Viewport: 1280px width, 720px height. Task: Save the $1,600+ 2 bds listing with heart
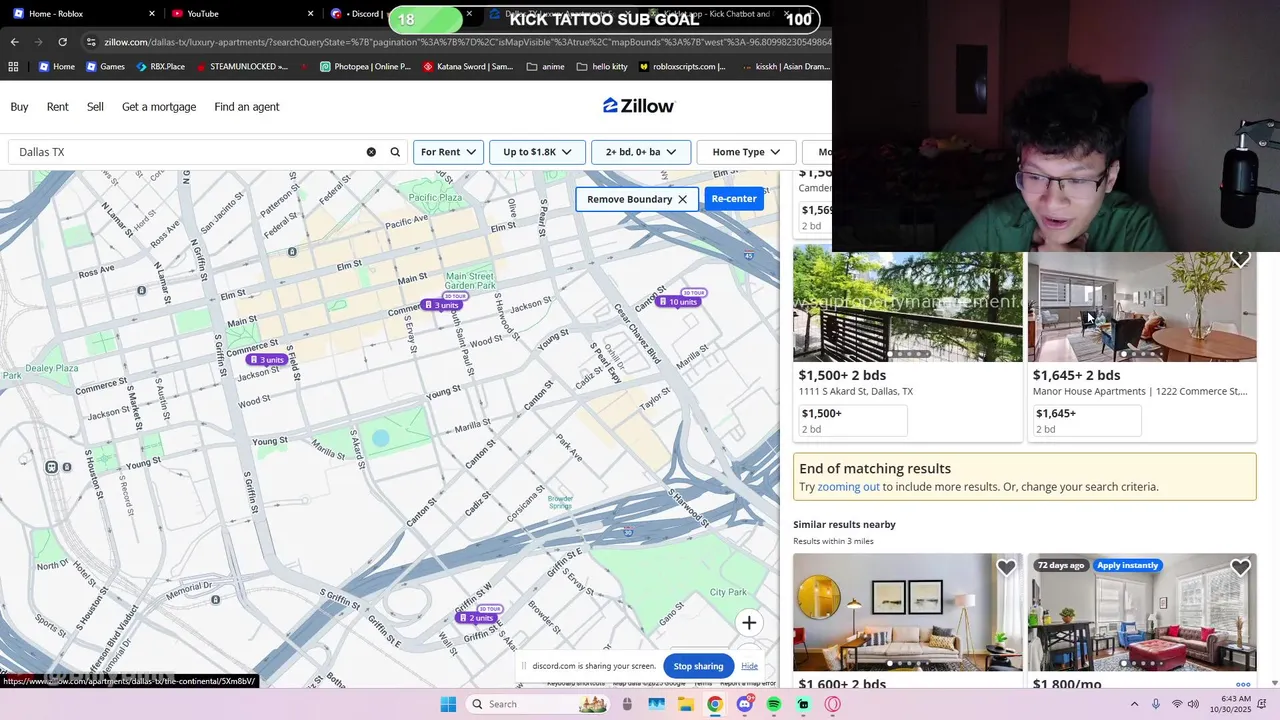[1006, 568]
